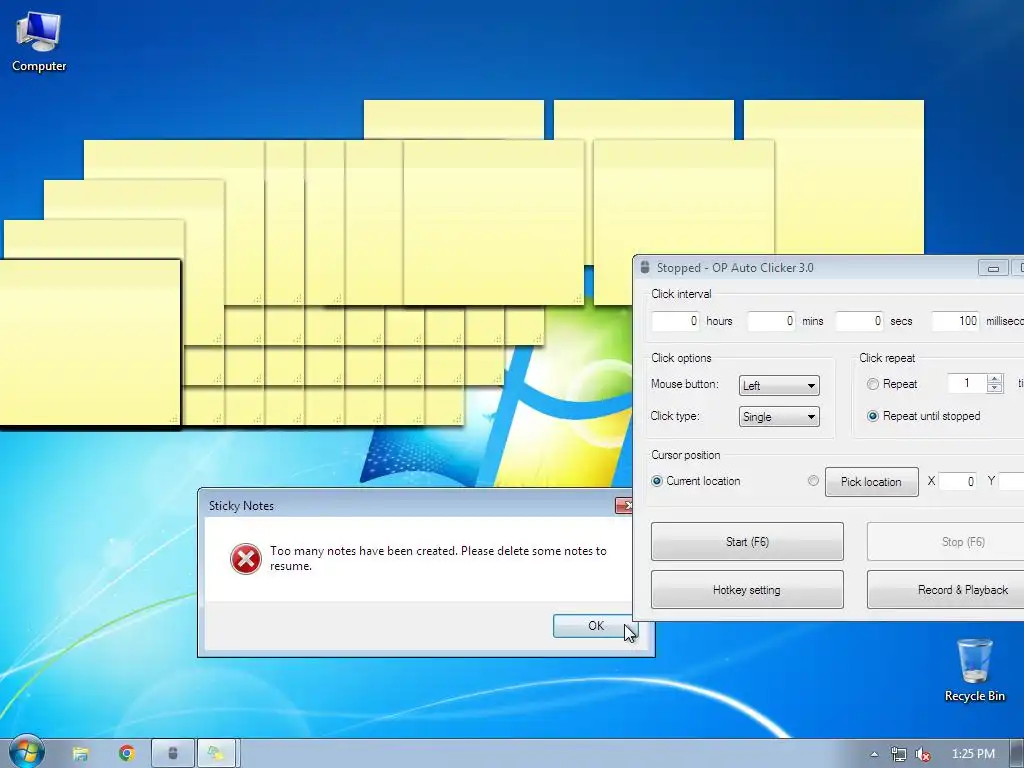Viewport: 1024px width, 768px height.
Task: Click the Pick location button
Action: tap(871, 482)
